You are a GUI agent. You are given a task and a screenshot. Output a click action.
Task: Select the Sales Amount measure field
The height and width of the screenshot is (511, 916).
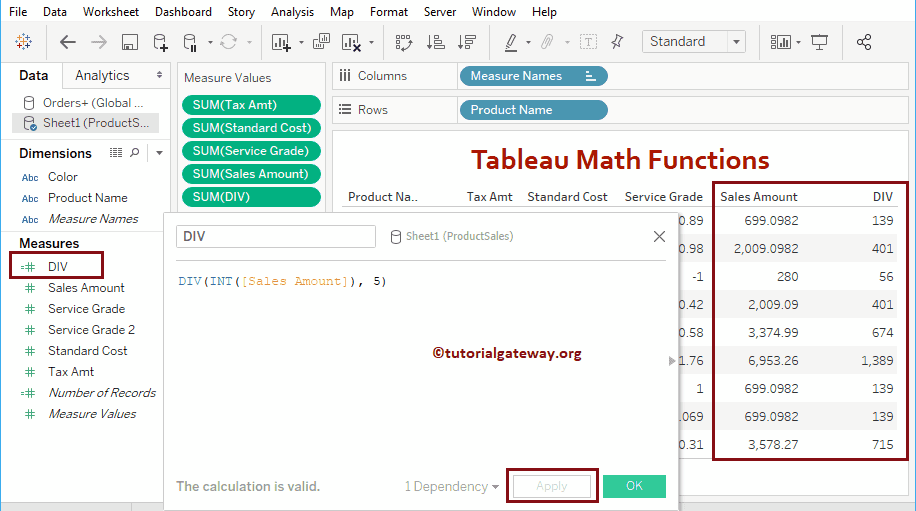pyautogui.click(x=86, y=287)
